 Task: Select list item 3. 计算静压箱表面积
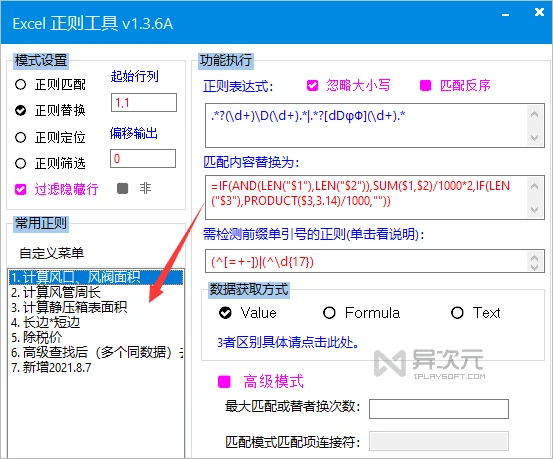click(96, 307)
